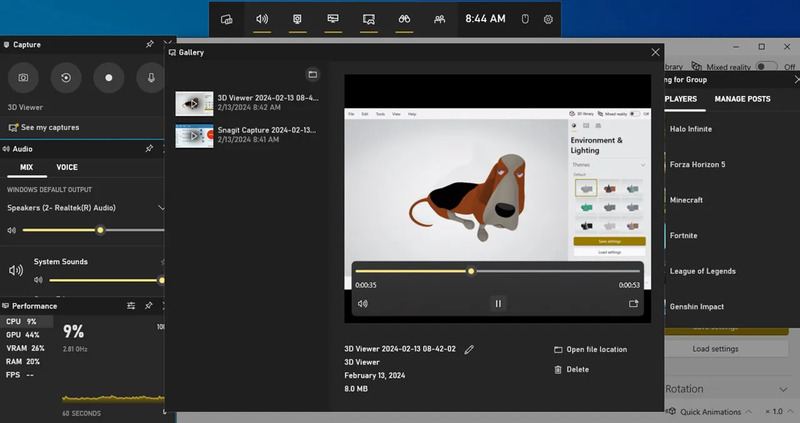Image resolution: width=800 pixels, height=423 pixels.
Task: Click the cast video icon in the player
Action: 633,303
